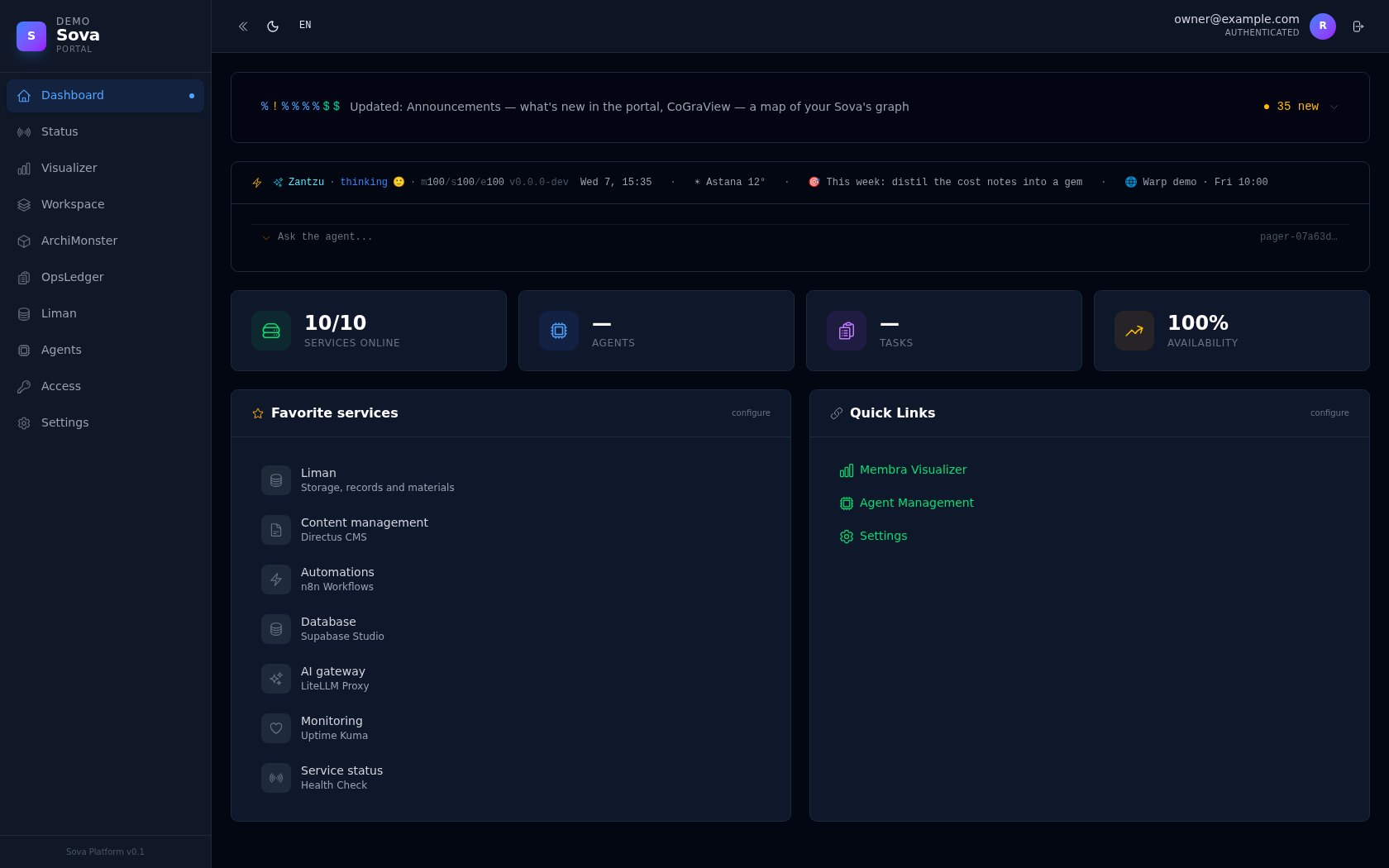Viewport: 1389px width, 868px height.
Task: Open the Services Online card
Action: pyautogui.click(x=369, y=331)
